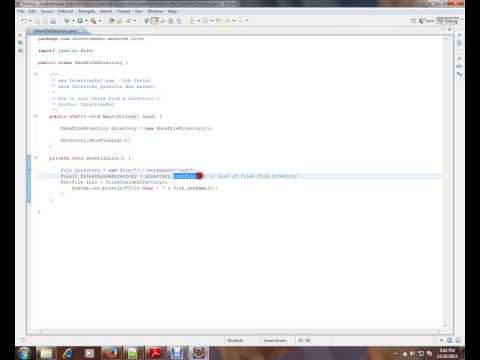Click the Previous Annotation toolbar icon
Image resolution: width=480 pixels, height=360 pixels.
click(206, 21)
